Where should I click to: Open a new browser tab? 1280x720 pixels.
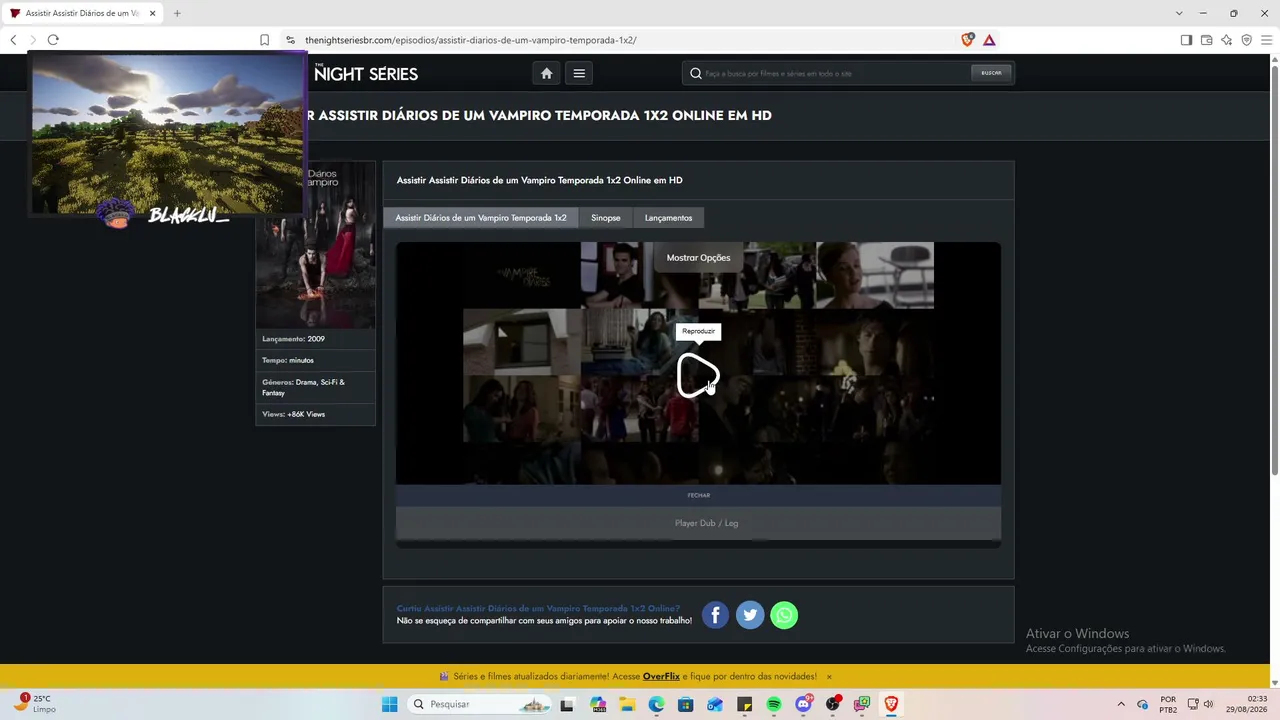click(x=177, y=13)
